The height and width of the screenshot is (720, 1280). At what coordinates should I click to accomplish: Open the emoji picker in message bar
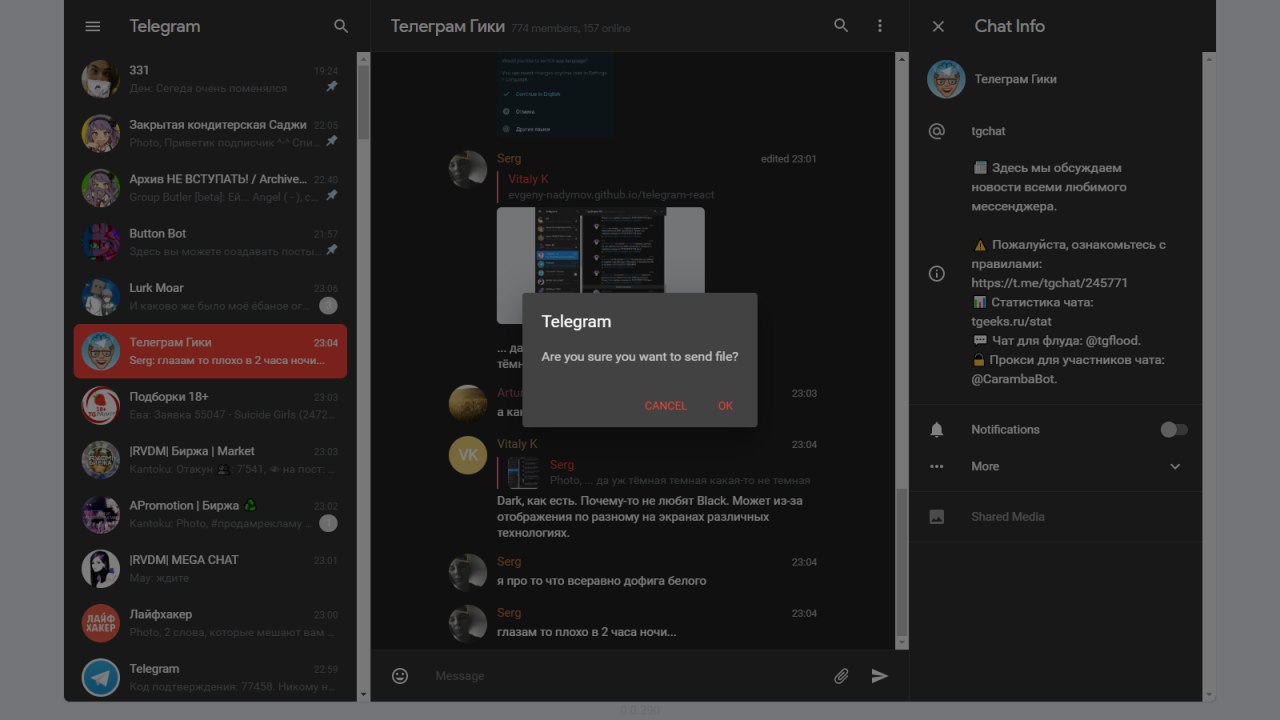point(400,676)
